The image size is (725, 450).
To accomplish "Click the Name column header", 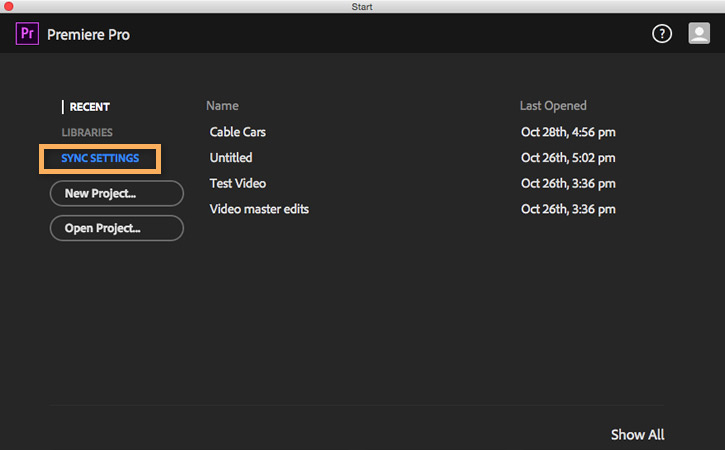I will pyautogui.click(x=222, y=106).
